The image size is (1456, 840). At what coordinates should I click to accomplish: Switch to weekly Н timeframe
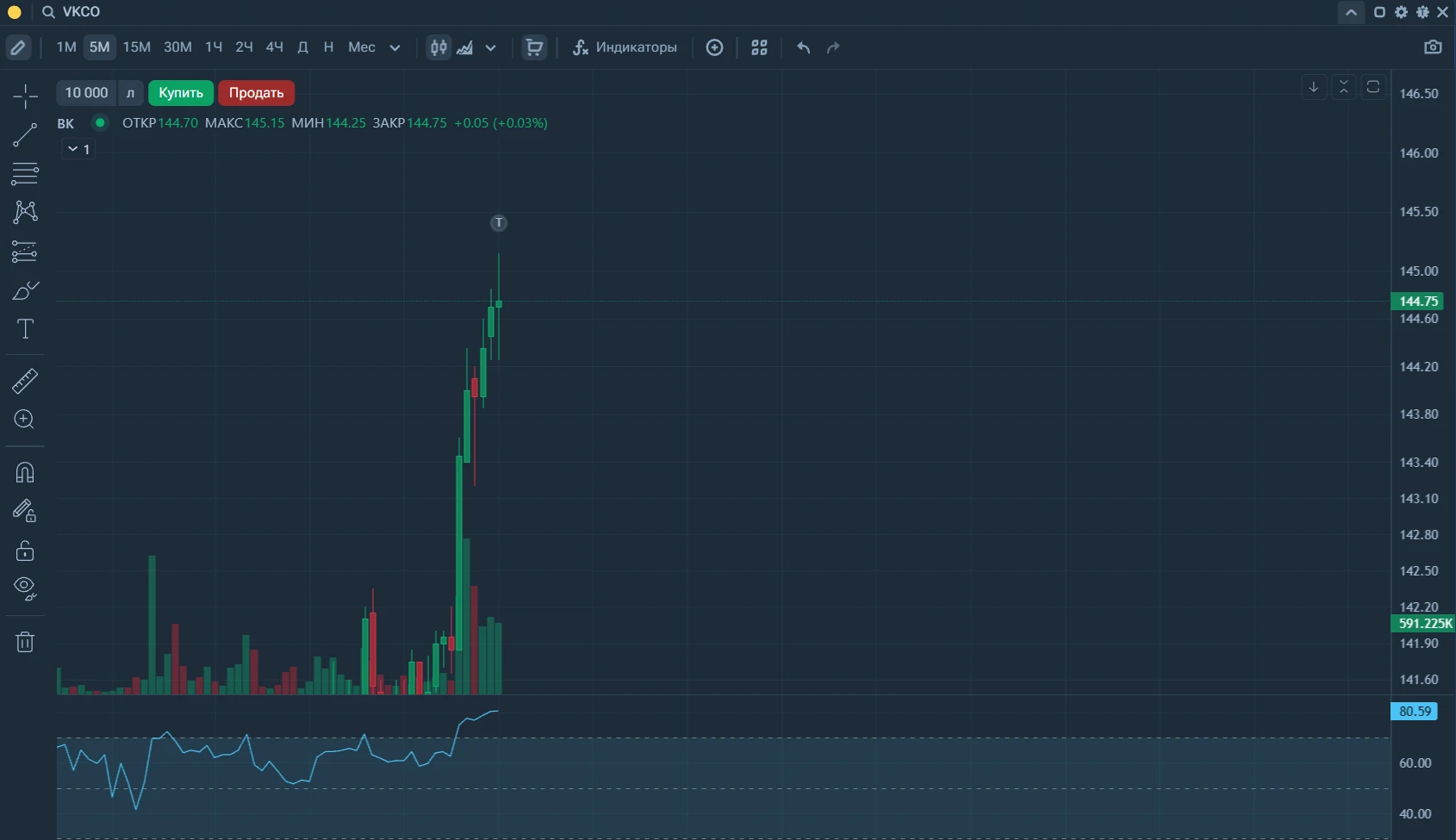pos(328,47)
